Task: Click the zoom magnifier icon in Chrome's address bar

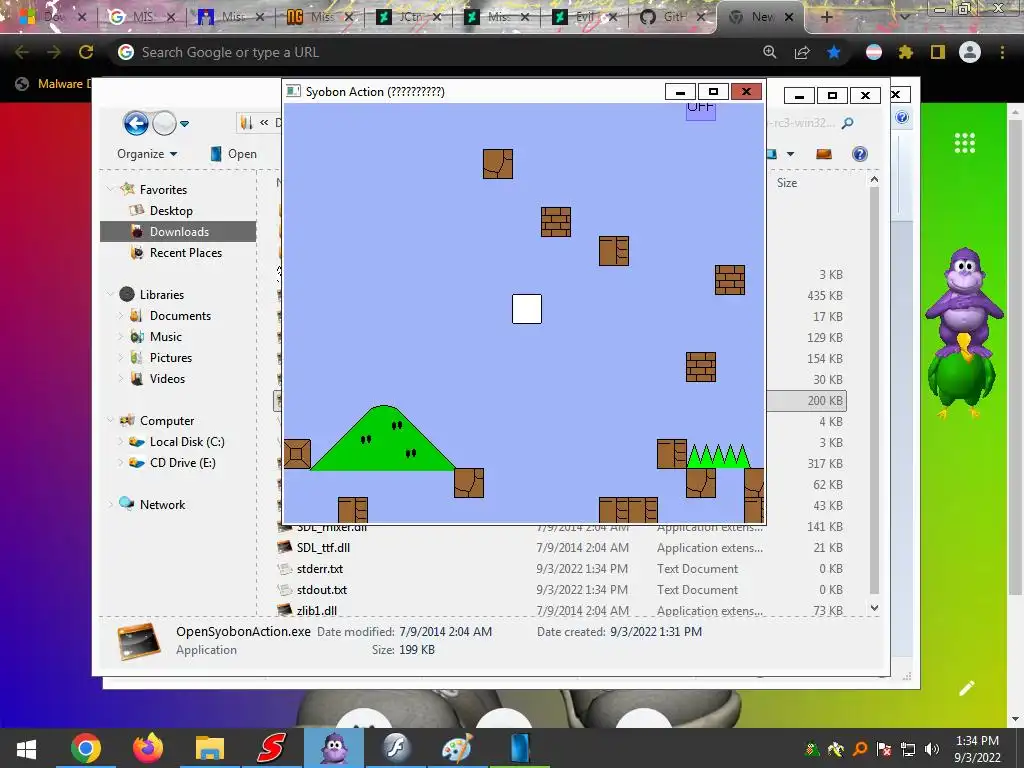Action: coord(770,52)
